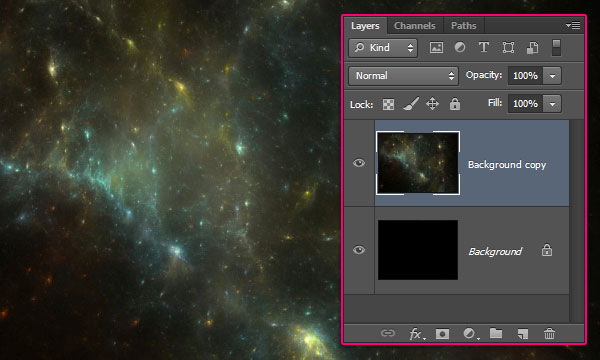Filter for type layers icon
Screen dimensions: 600x360
point(484,47)
